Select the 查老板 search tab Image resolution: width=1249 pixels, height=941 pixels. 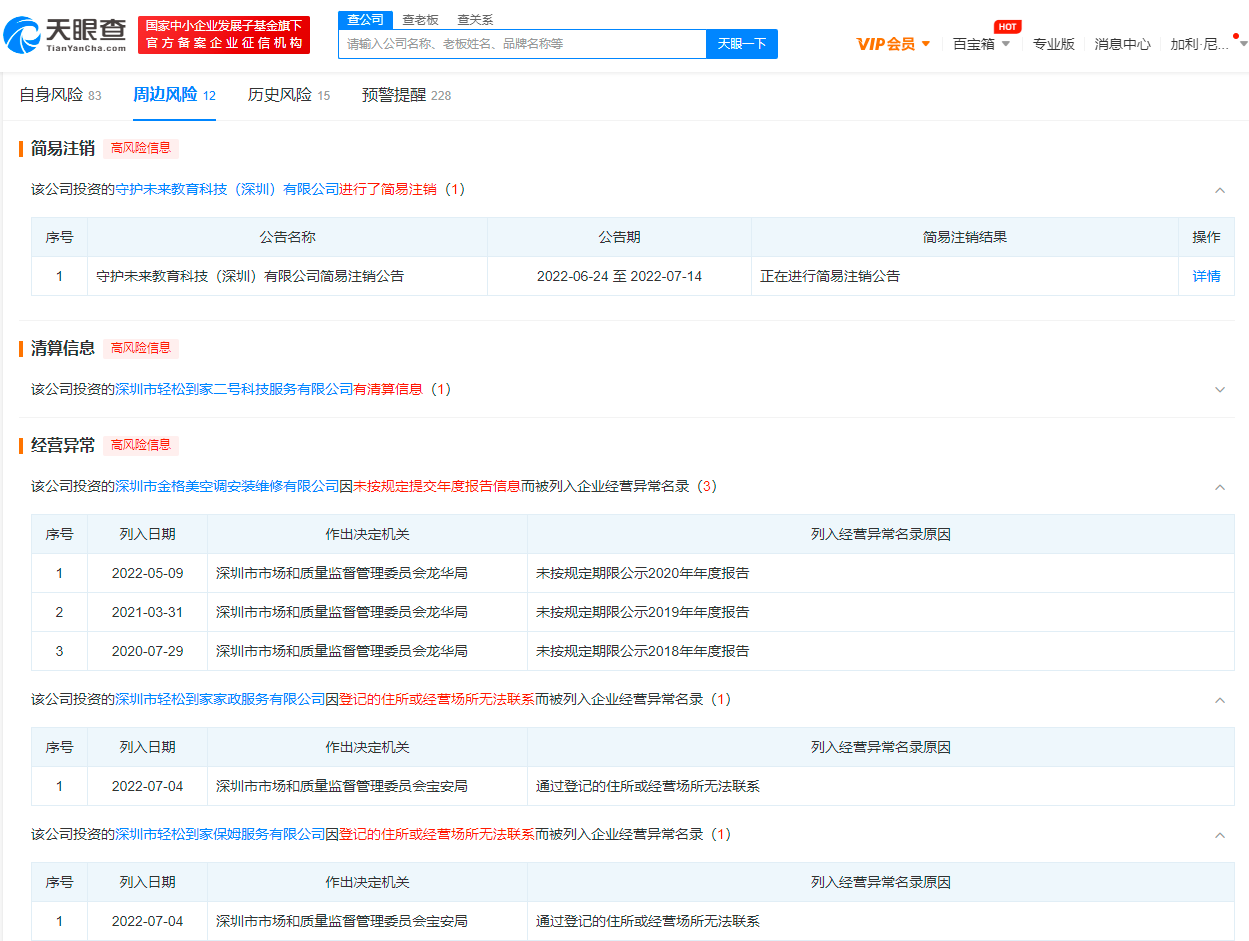[420, 20]
